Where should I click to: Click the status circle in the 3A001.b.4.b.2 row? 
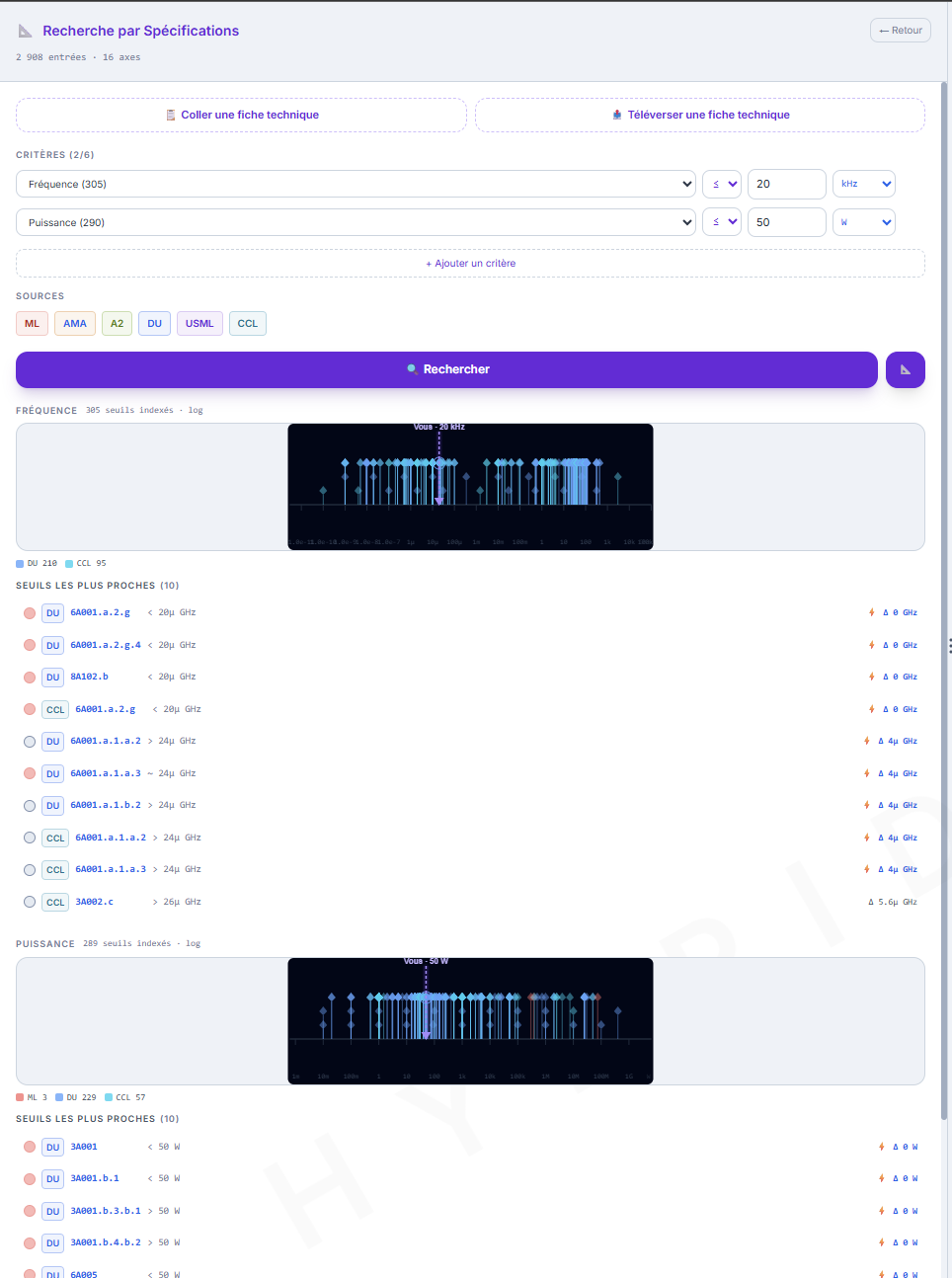(x=30, y=1242)
